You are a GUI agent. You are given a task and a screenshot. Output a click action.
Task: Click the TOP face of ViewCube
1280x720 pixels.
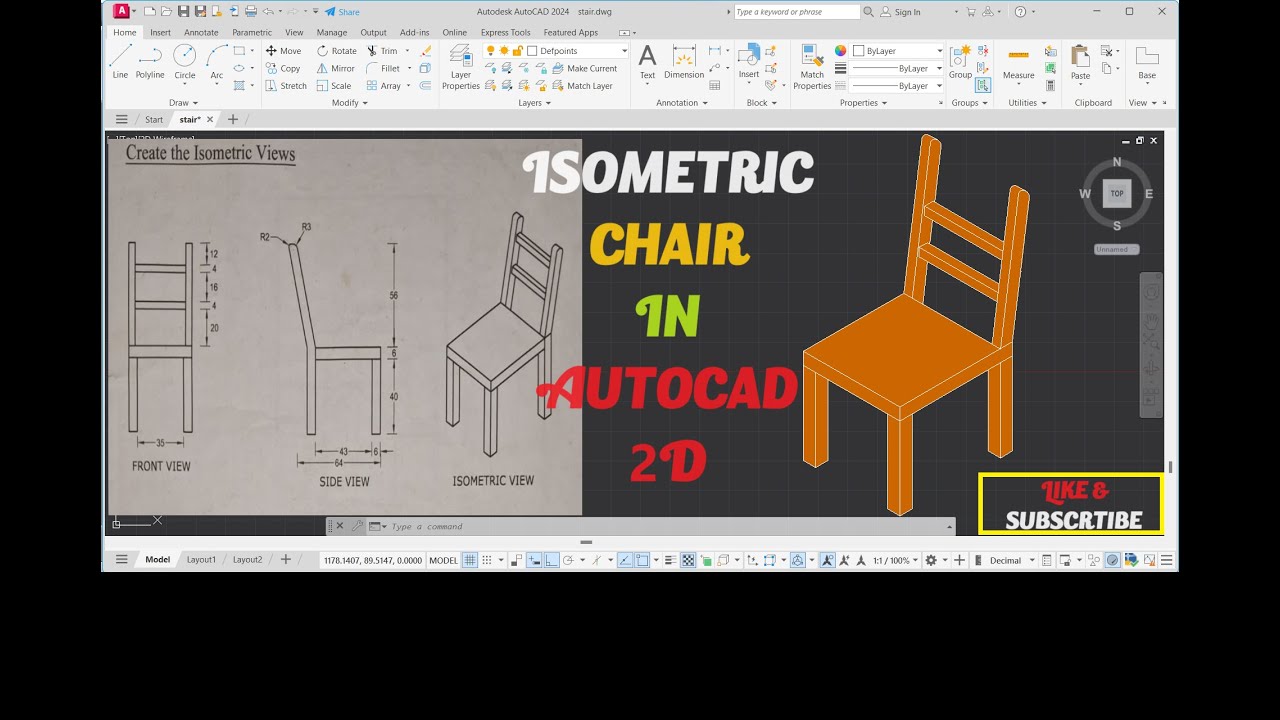1117,194
